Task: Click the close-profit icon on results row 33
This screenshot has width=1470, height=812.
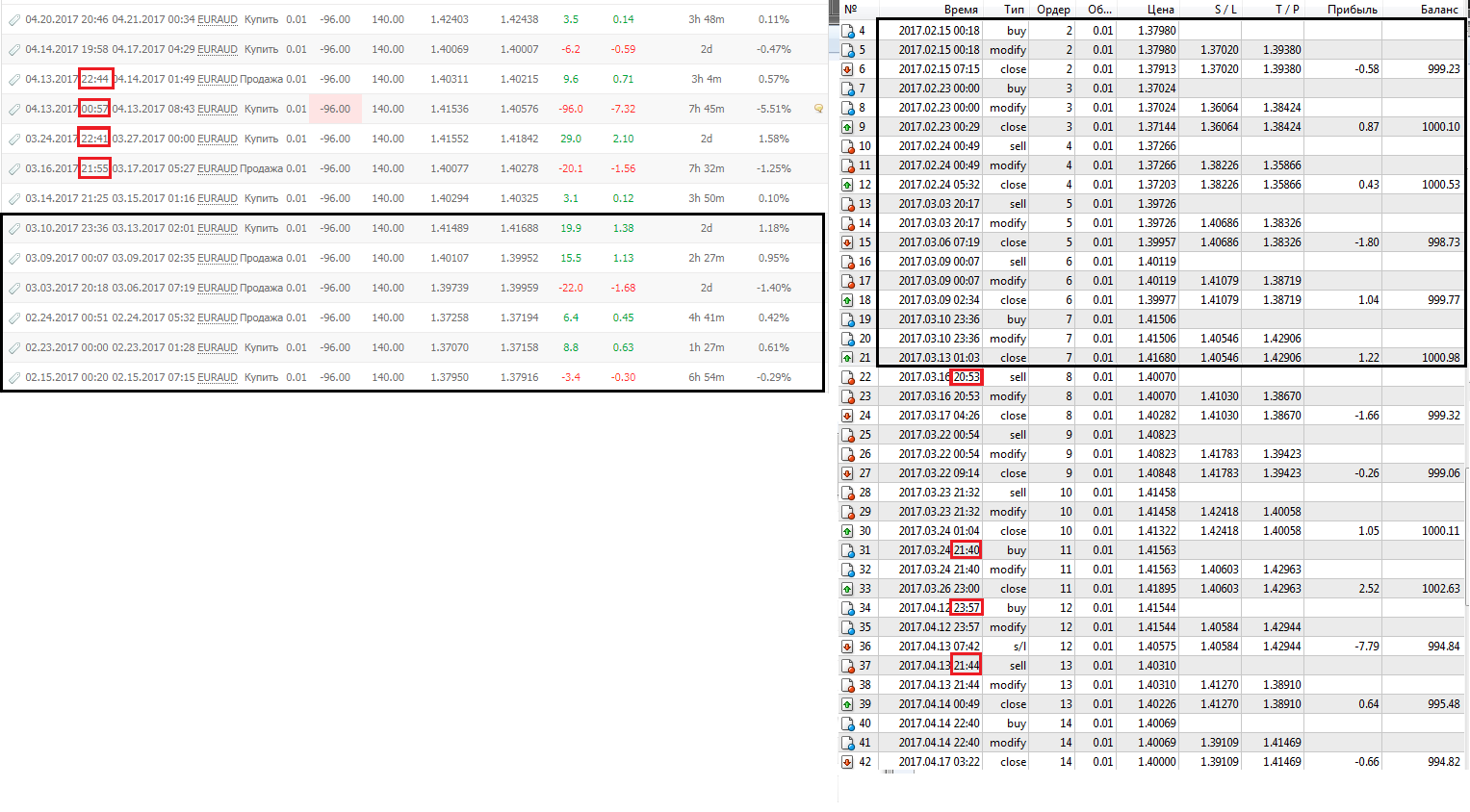Action: tap(847, 589)
